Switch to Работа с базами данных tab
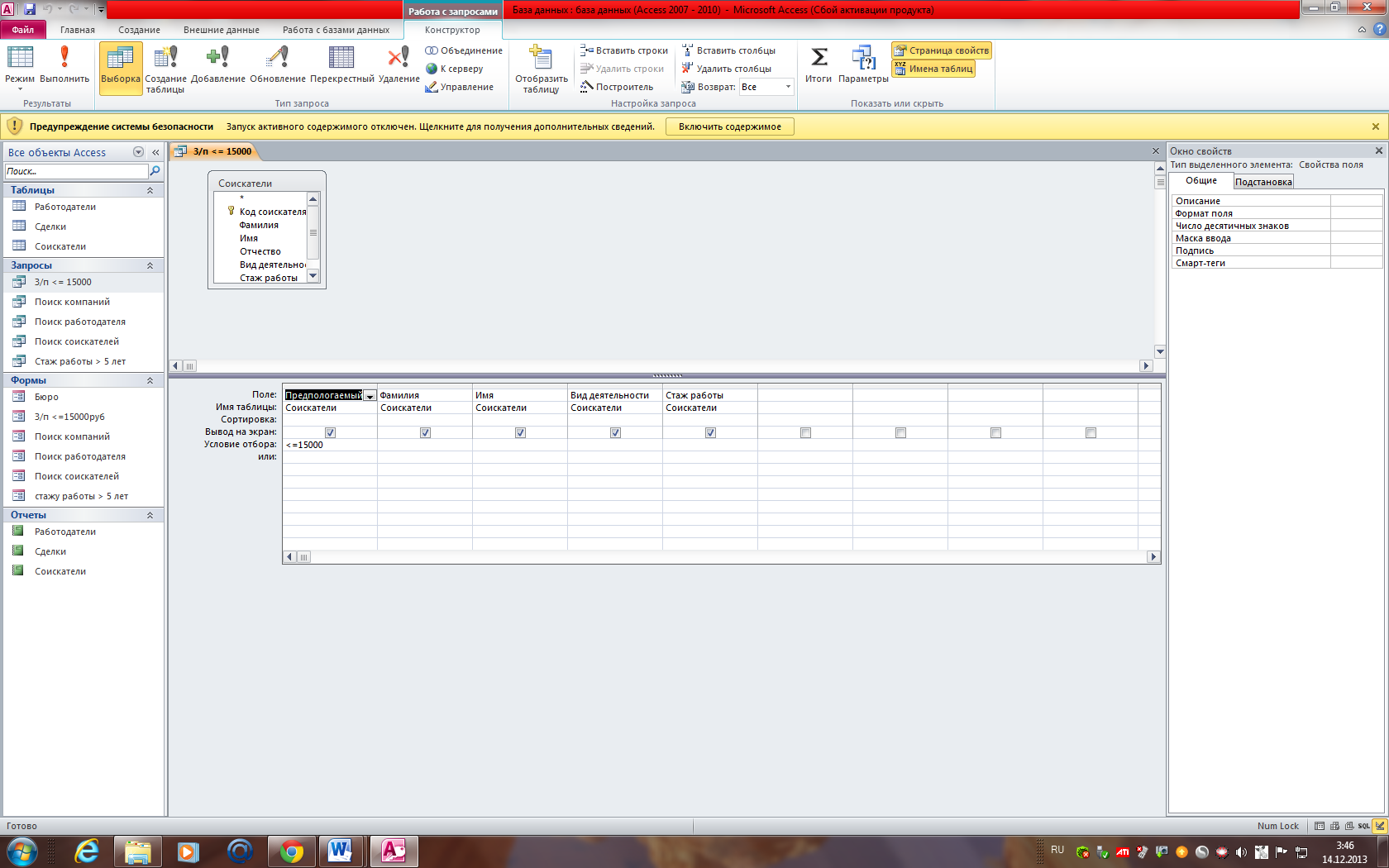Viewport: 1389px width, 868px height. coord(336,30)
